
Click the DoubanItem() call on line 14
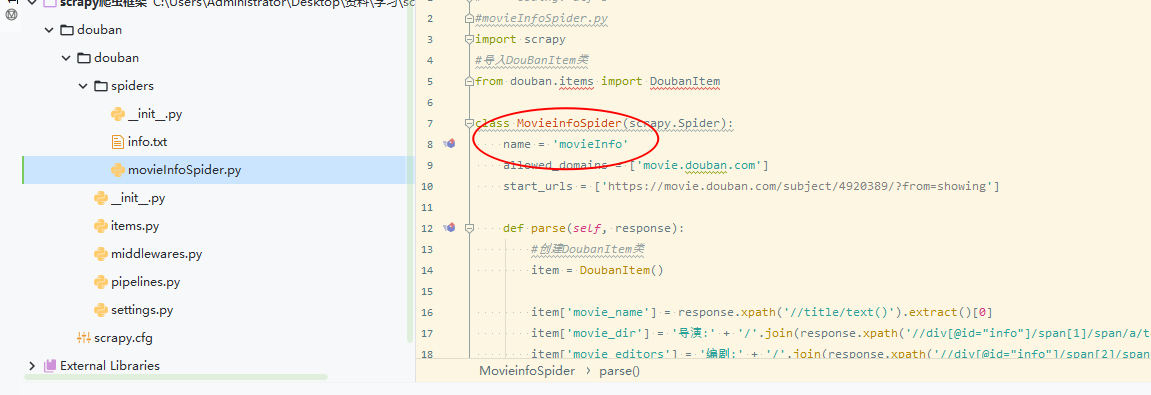622,270
